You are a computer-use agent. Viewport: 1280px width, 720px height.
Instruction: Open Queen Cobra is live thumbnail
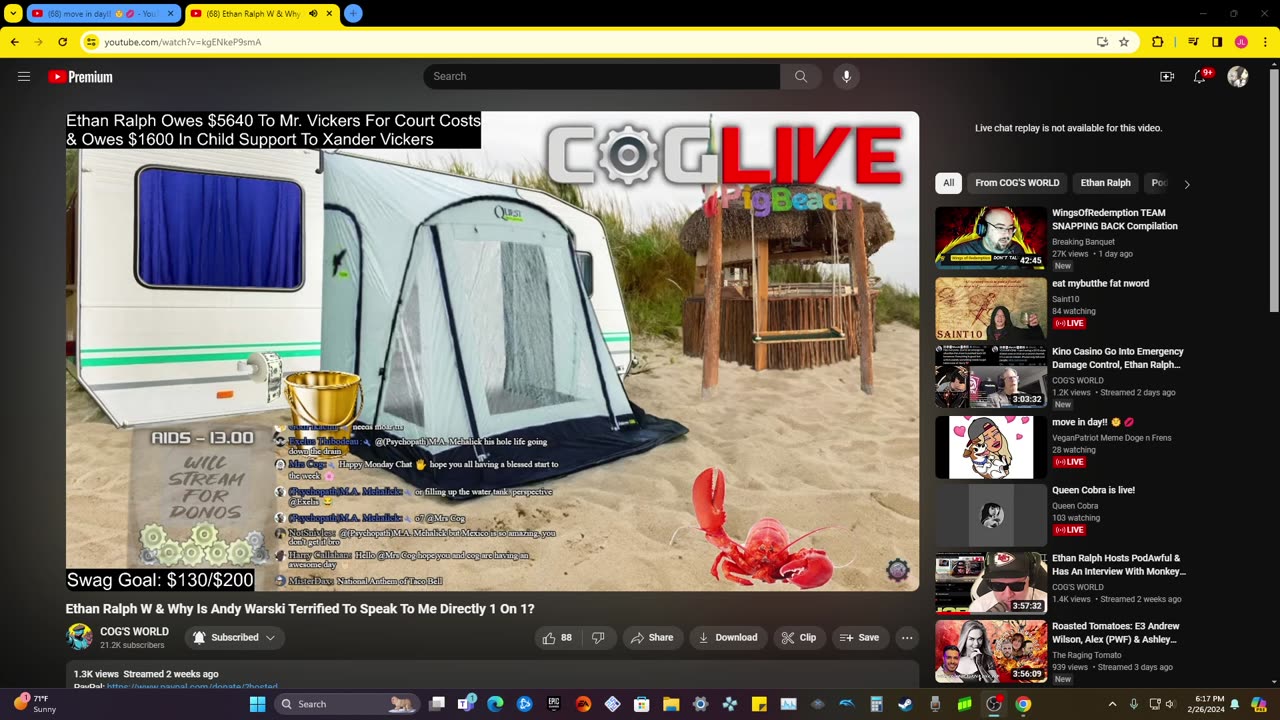click(991, 516)
